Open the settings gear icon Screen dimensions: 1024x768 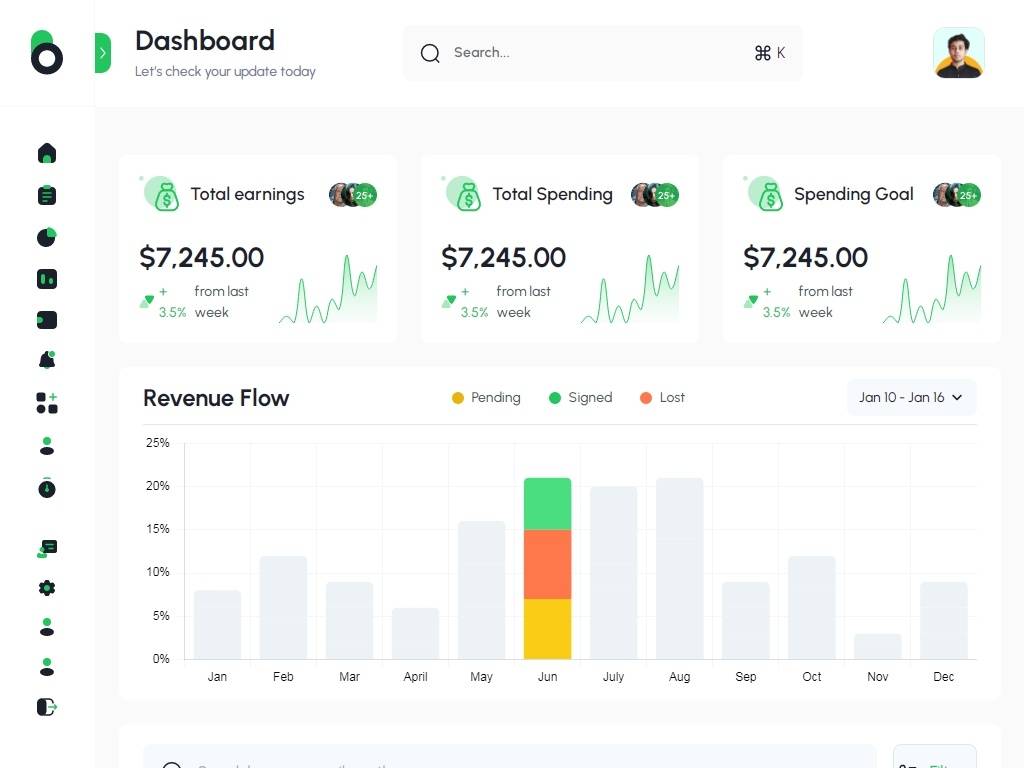tap(47, 588)
